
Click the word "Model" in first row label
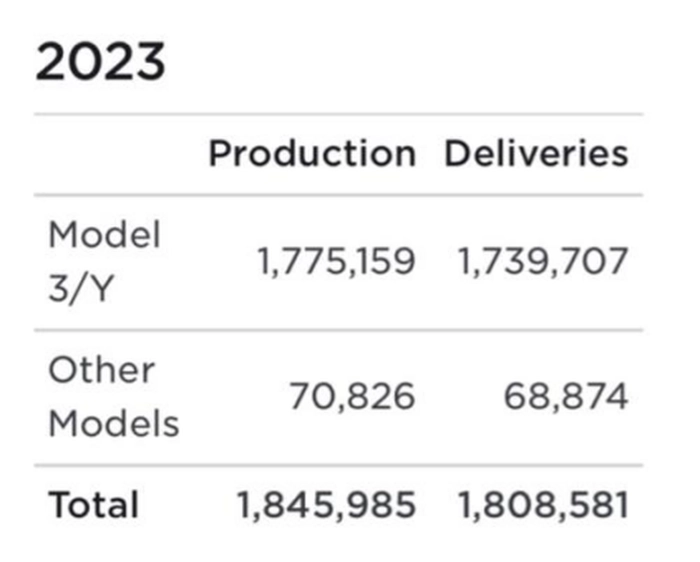[104, 235]
